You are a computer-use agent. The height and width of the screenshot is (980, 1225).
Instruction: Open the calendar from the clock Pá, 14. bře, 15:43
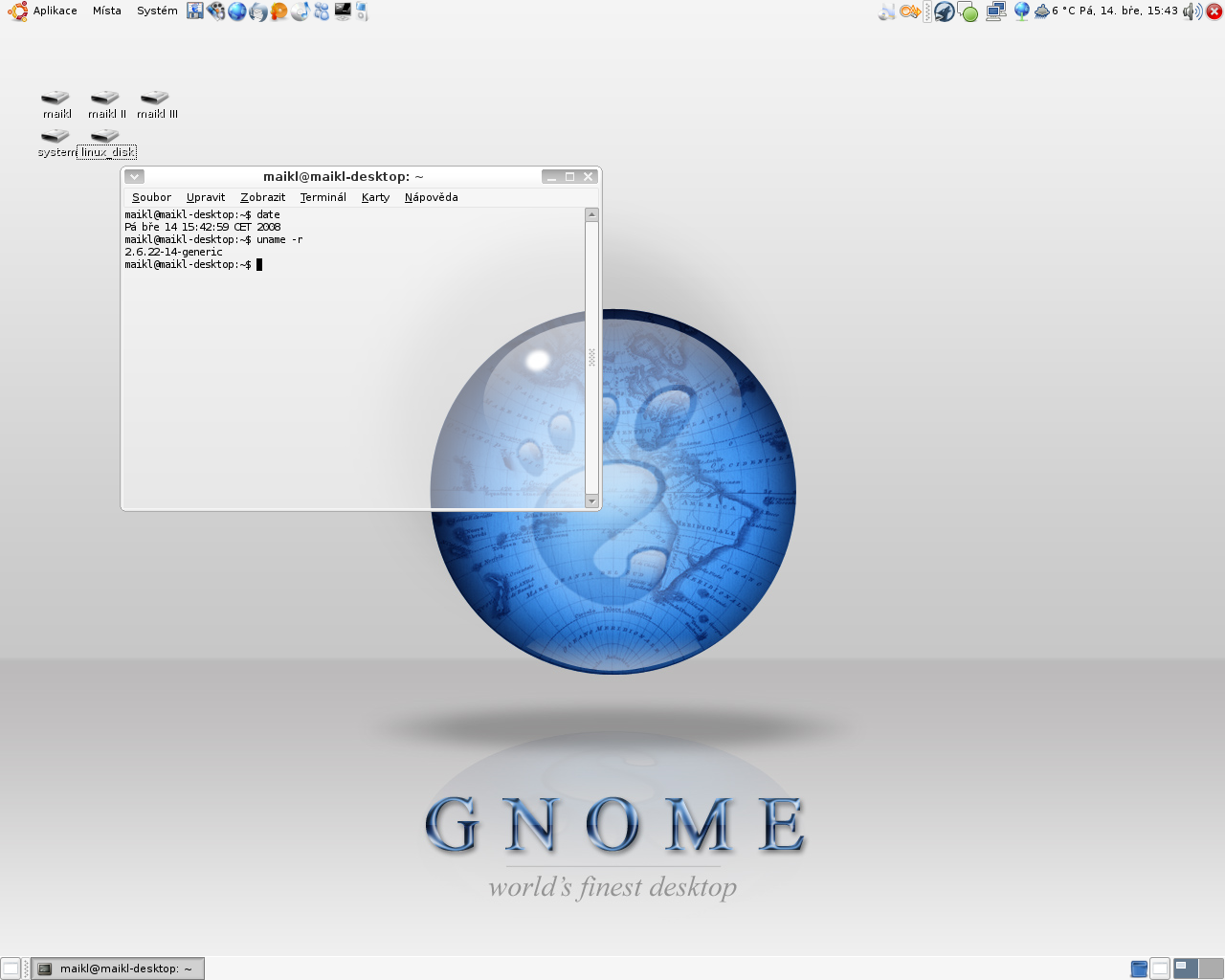tap(1129, 11)
